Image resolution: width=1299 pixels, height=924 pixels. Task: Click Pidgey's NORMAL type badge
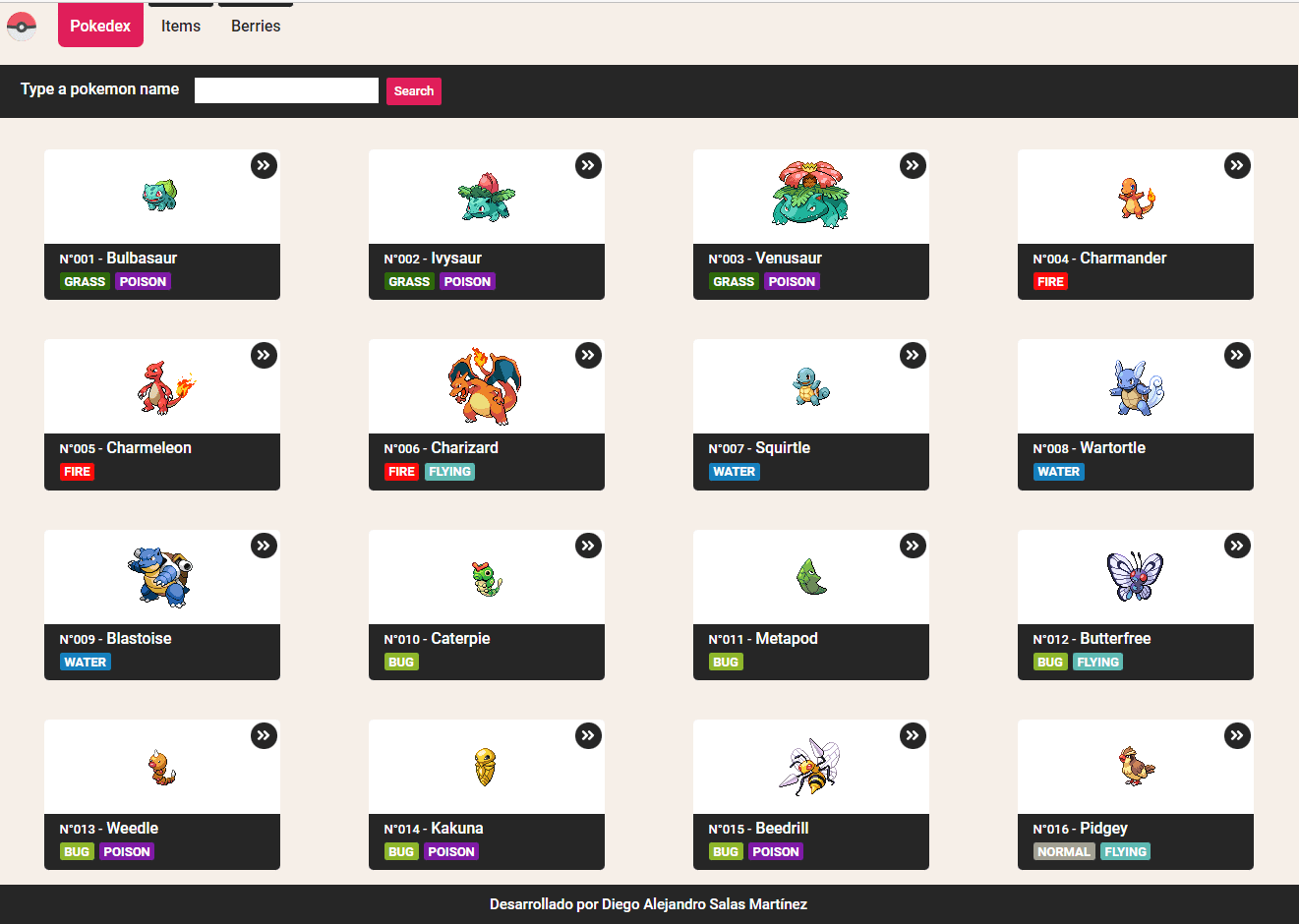(1064, 852)
